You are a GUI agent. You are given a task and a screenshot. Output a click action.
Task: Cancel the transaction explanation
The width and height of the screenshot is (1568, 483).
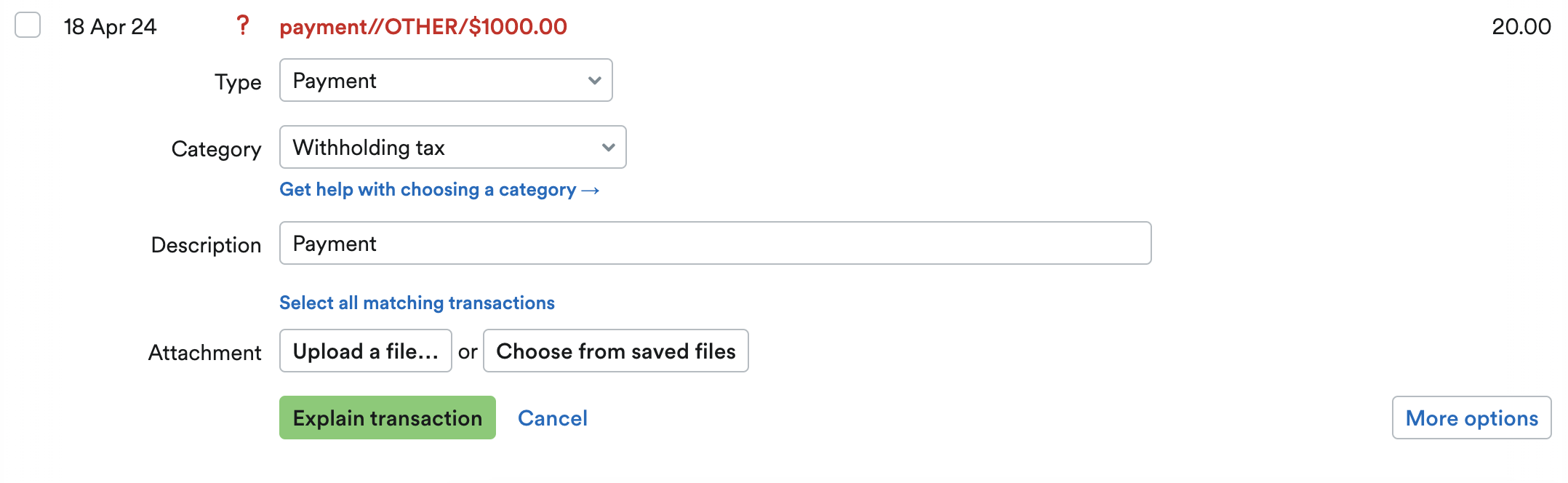(552, 418)
